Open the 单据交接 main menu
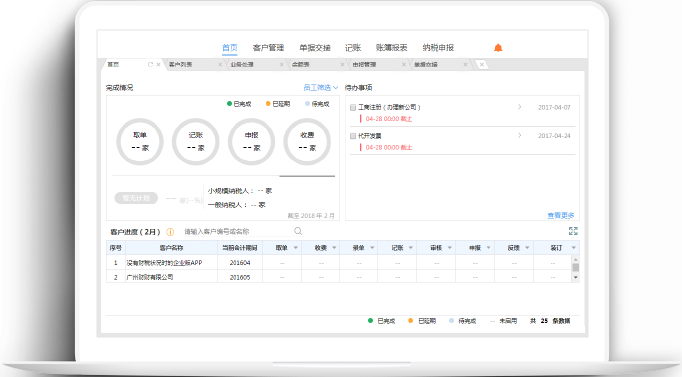The height and width of the screenshot is (377, 682). [x=315, y=48]
